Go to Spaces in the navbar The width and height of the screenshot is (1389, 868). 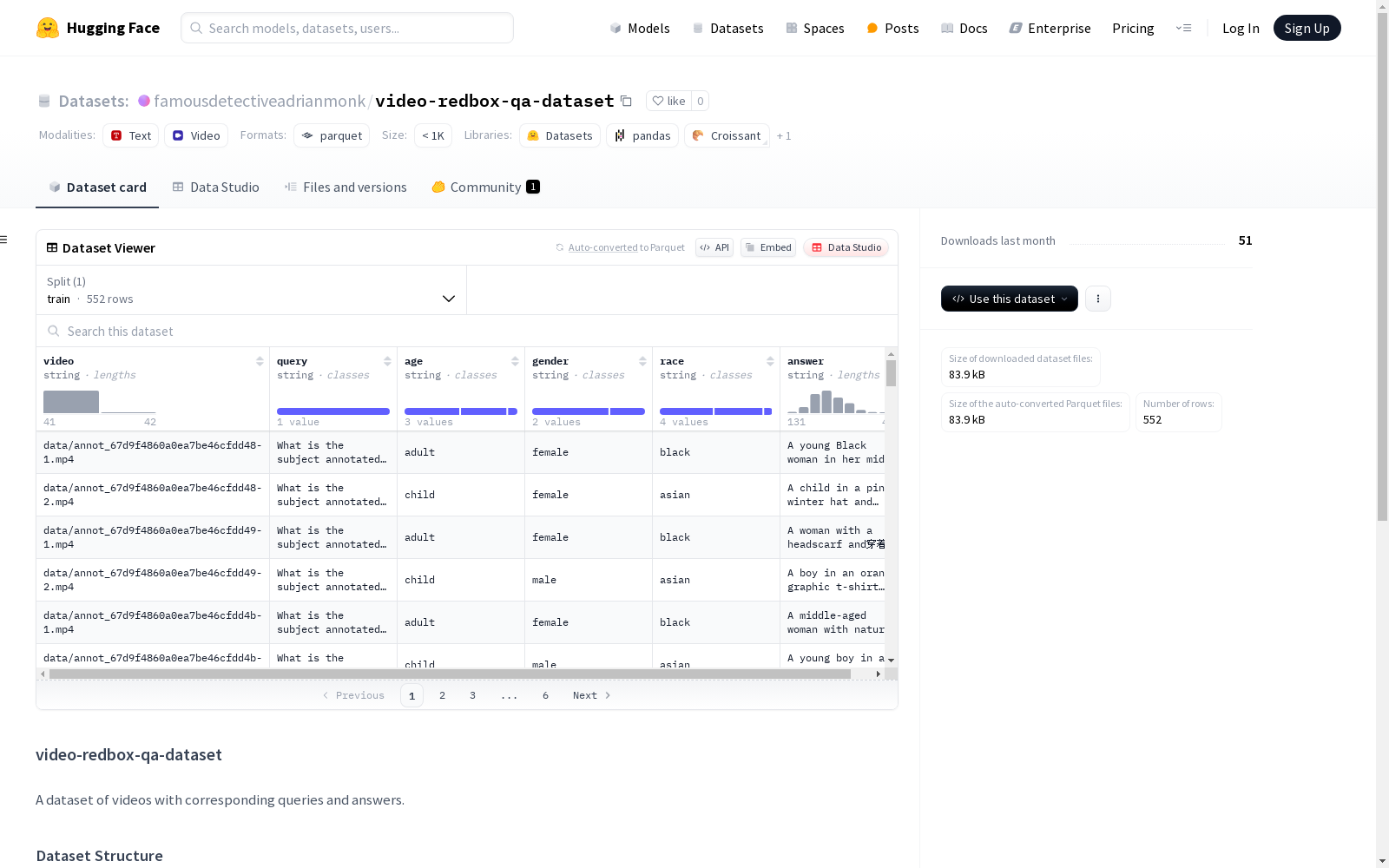click(x=814, y=28)
